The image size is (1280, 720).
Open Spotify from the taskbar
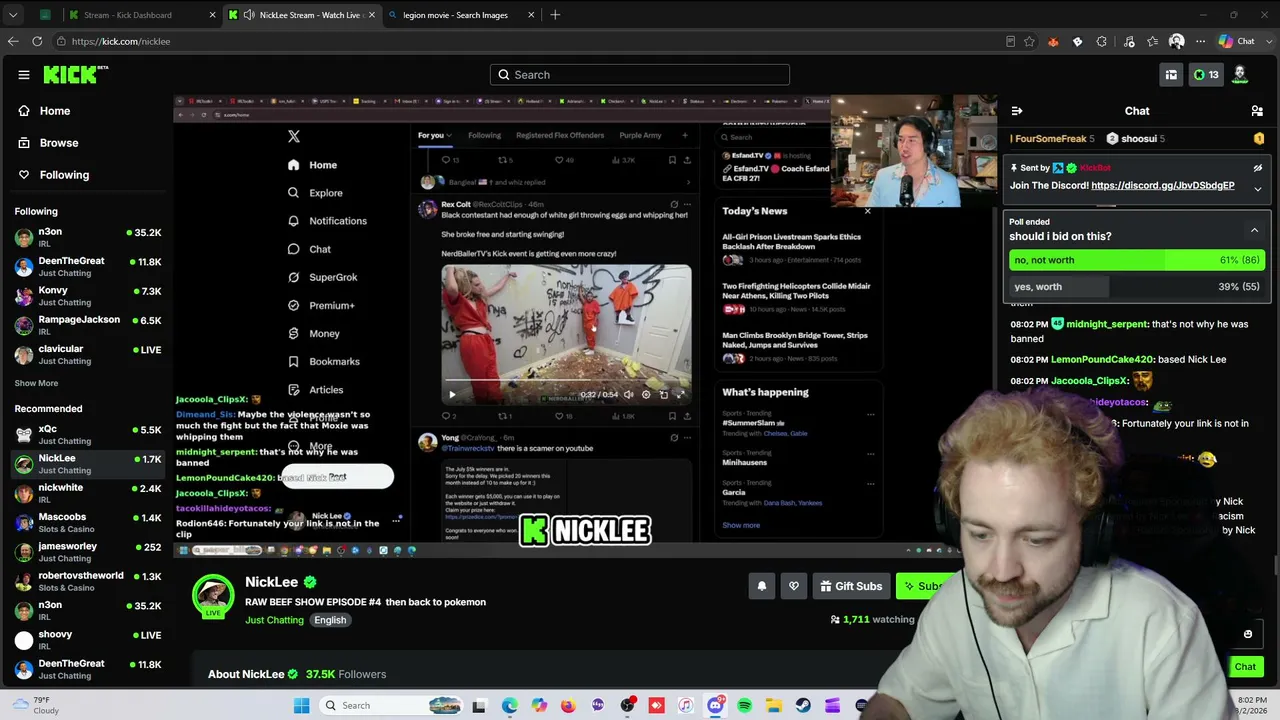coord(745,706)
